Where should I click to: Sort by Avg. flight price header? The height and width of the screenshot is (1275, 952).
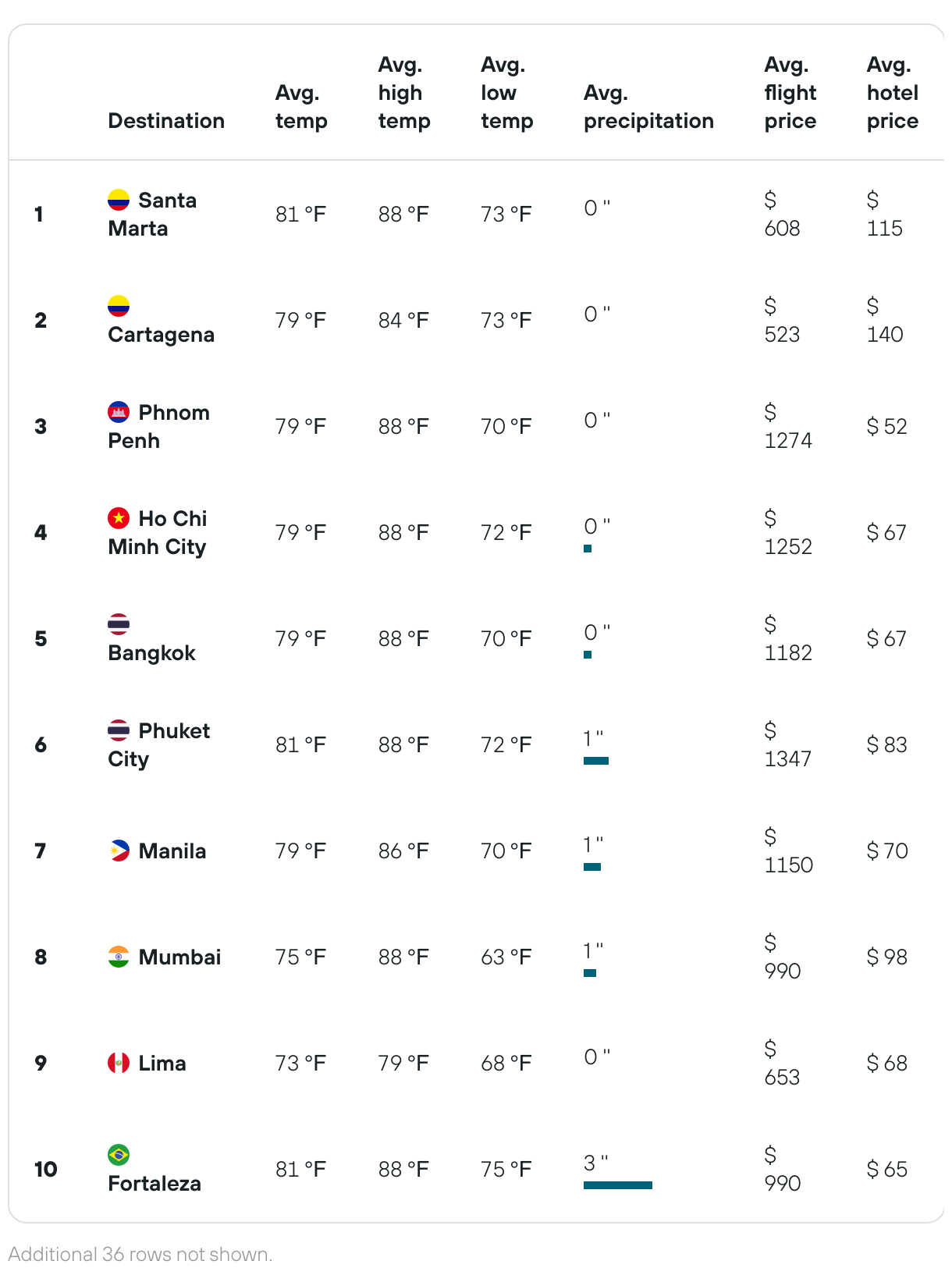pyautogui.click(x=790, y=93)
